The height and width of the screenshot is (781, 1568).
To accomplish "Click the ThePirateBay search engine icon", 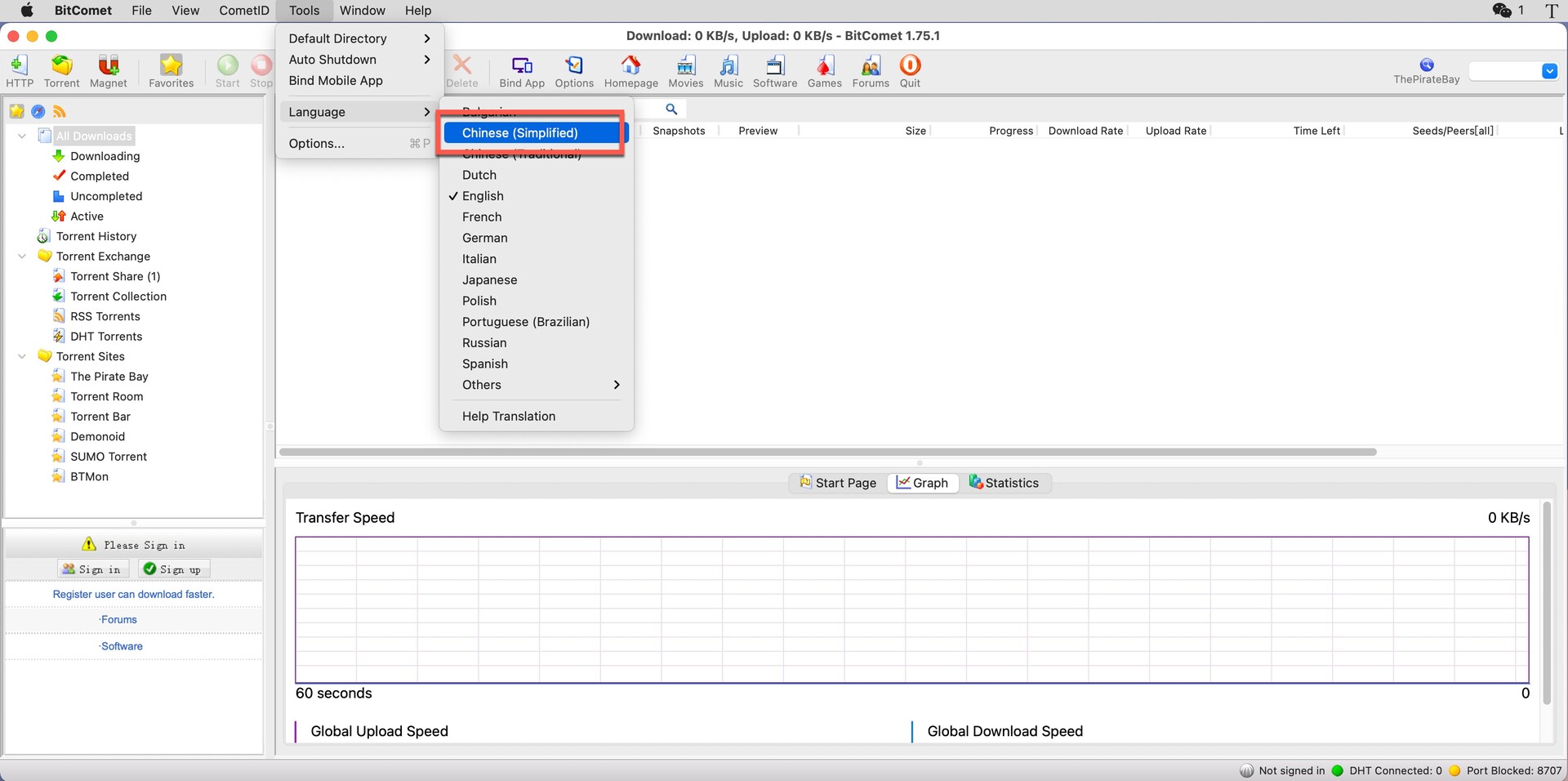I will point(1427,65).
